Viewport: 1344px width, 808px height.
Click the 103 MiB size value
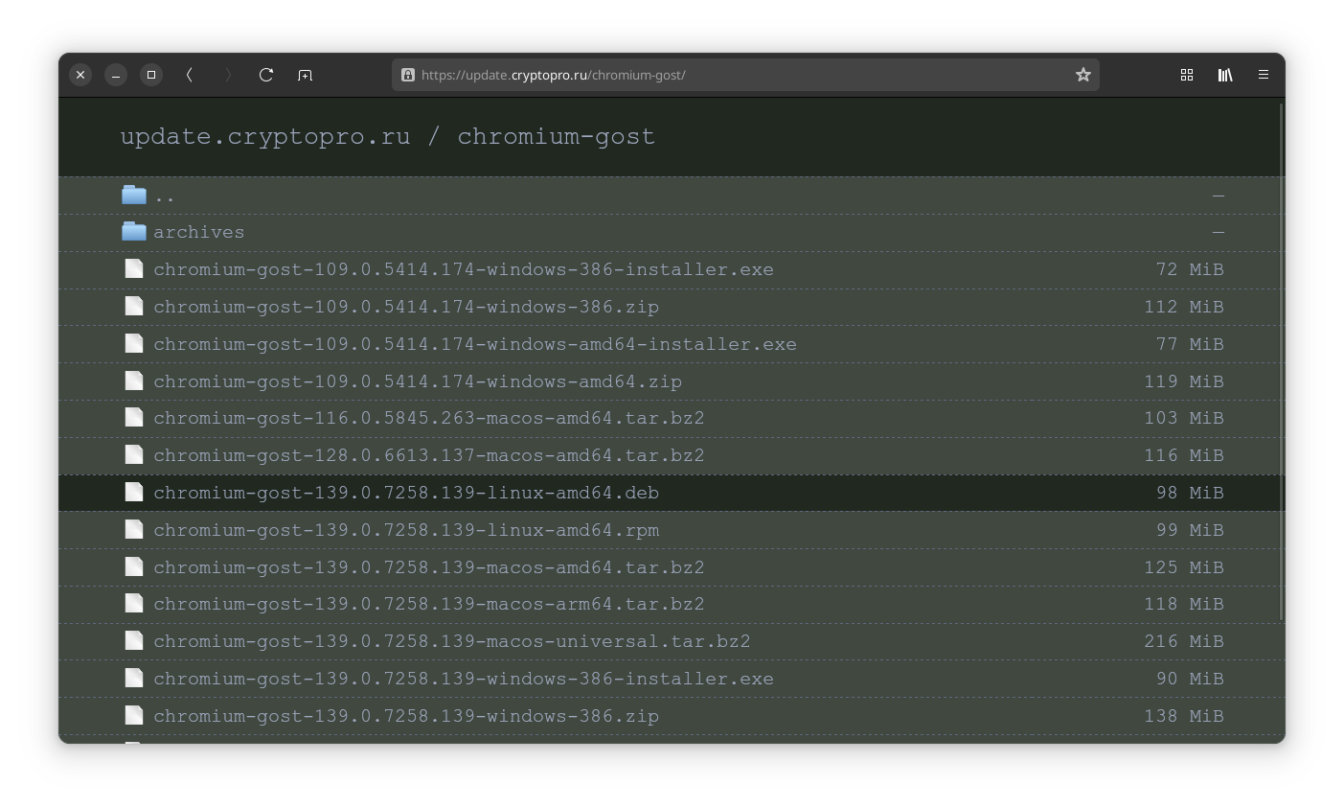tap(1184, 418)
